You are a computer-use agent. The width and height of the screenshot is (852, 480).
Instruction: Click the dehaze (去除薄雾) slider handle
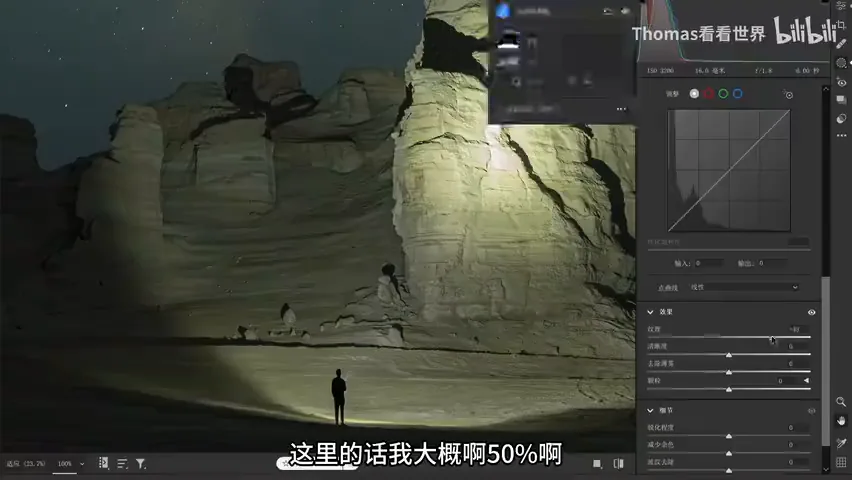[x=729, y=372]
